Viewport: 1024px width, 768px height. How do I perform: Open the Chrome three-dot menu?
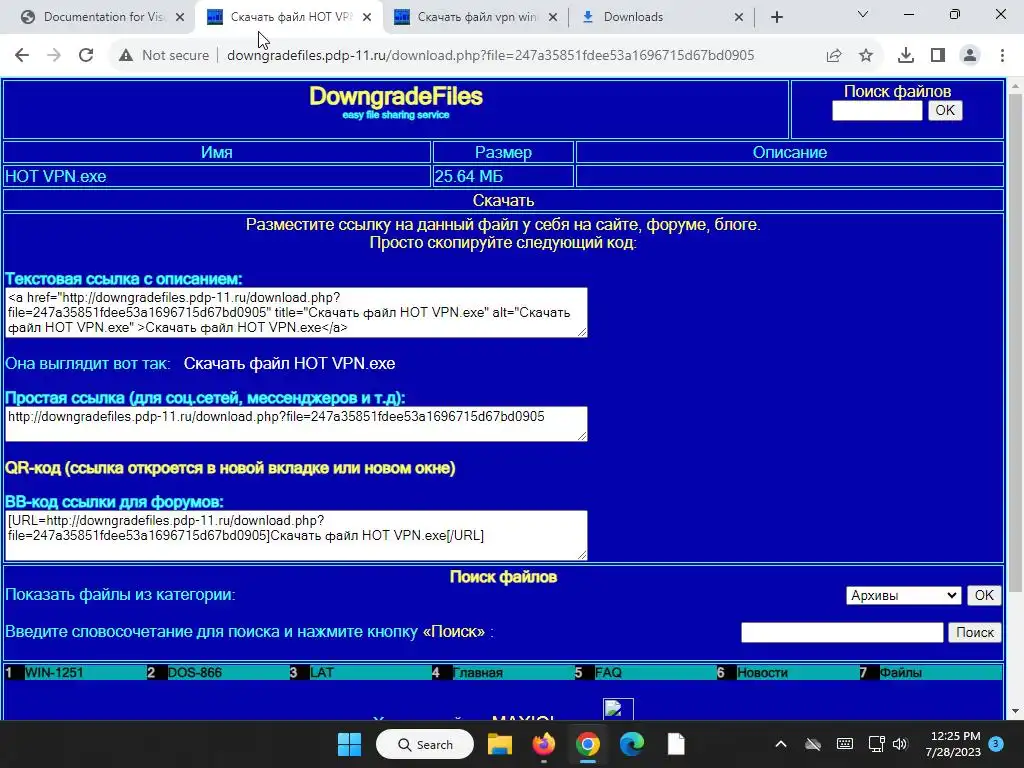pyautogui.click(x=1002, y=56)
